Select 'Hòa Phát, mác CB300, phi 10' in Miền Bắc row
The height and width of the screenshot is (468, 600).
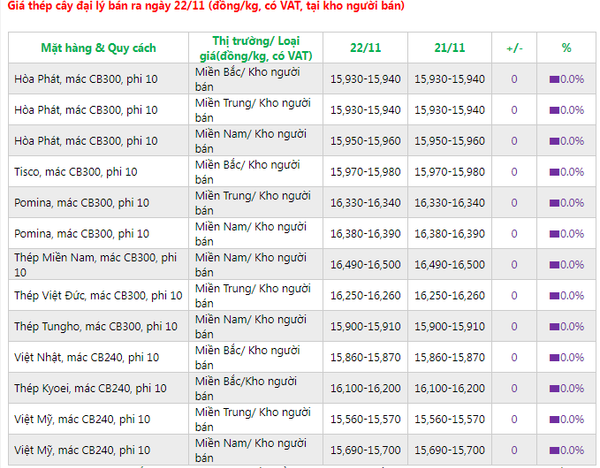coord(86,79)
